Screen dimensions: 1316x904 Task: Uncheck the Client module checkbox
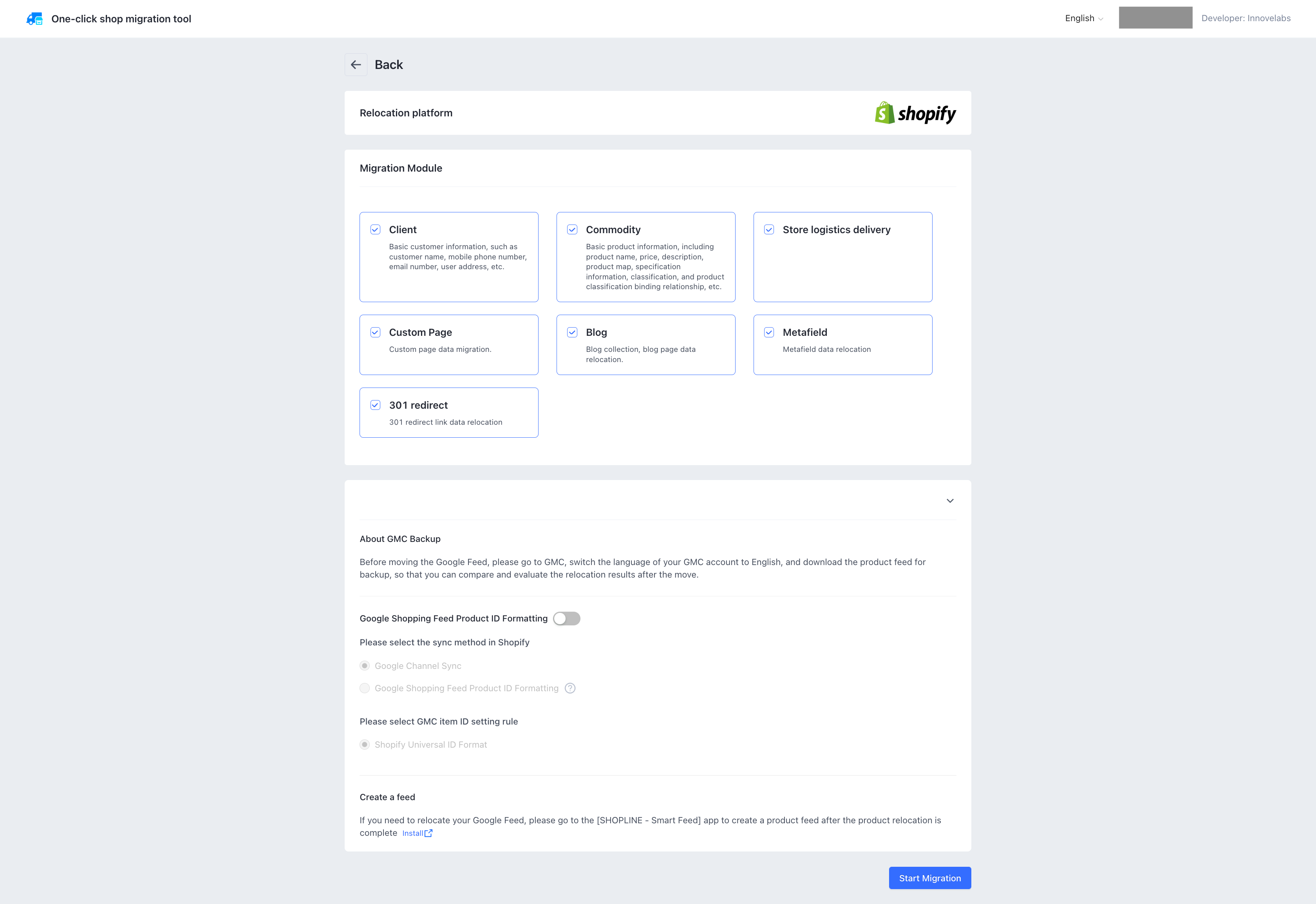click(376, 229)
